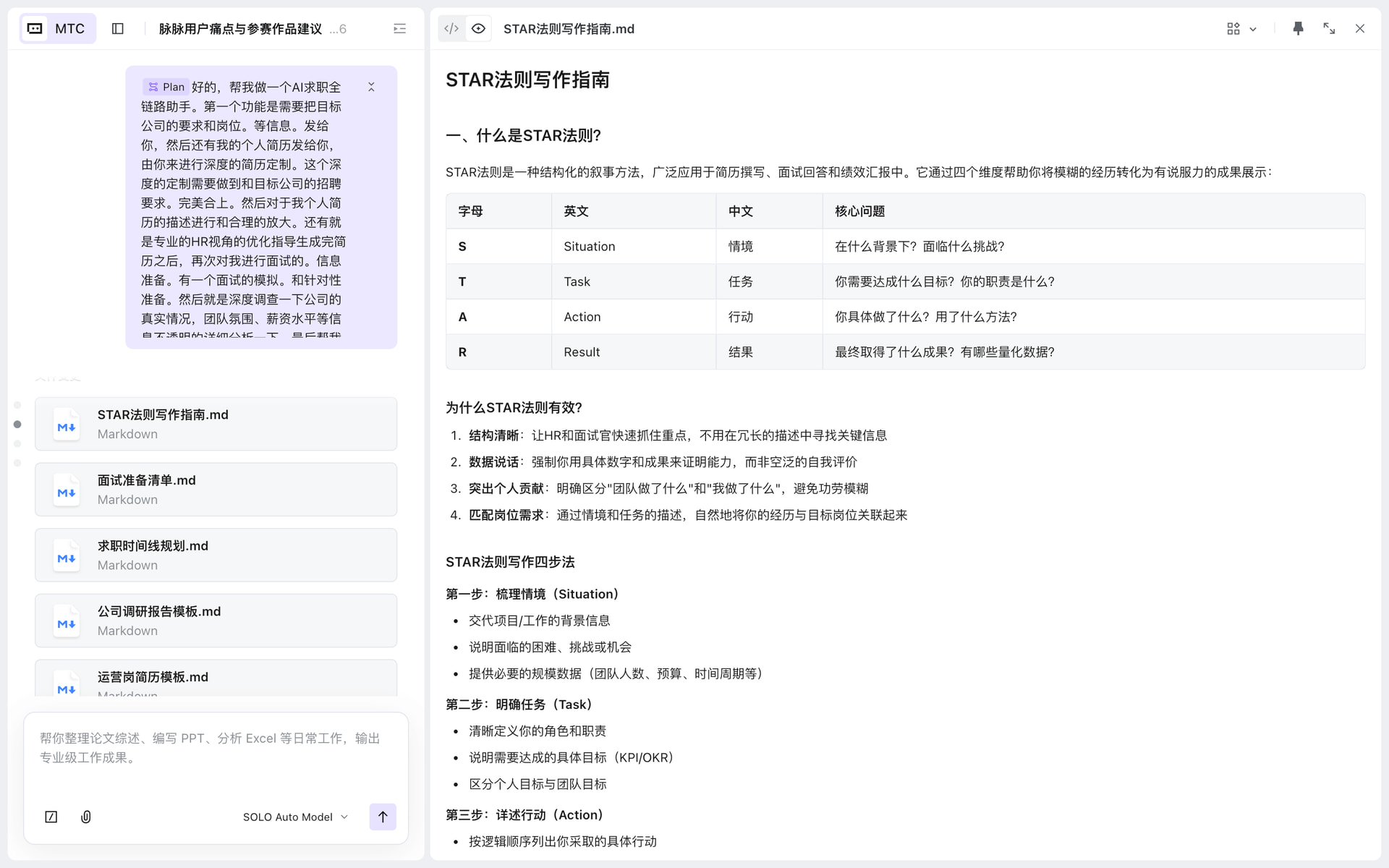1389x868 pixels.
Task: Select the STAR法则写作指南.md tab title
Action: click(569, 29)
